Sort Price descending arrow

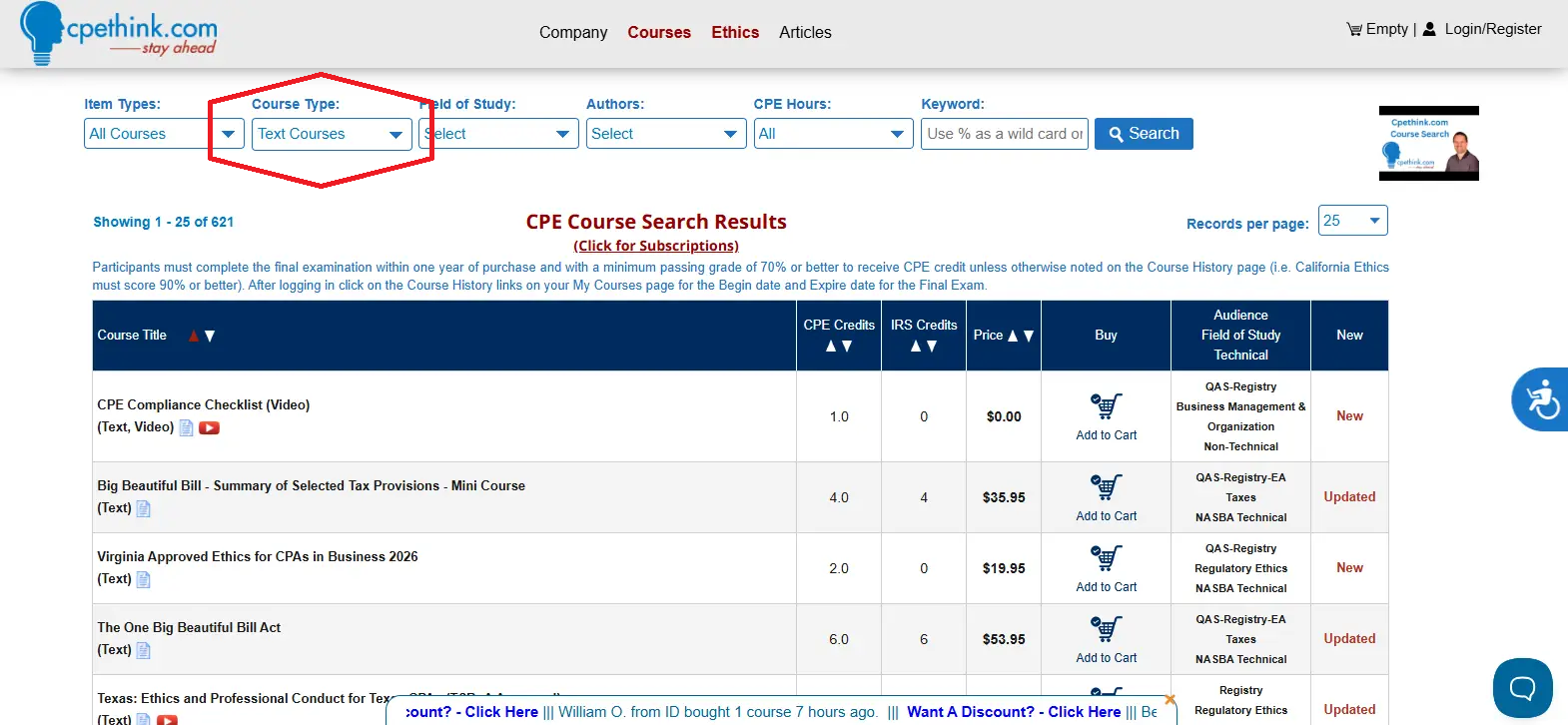point(1029,336)
